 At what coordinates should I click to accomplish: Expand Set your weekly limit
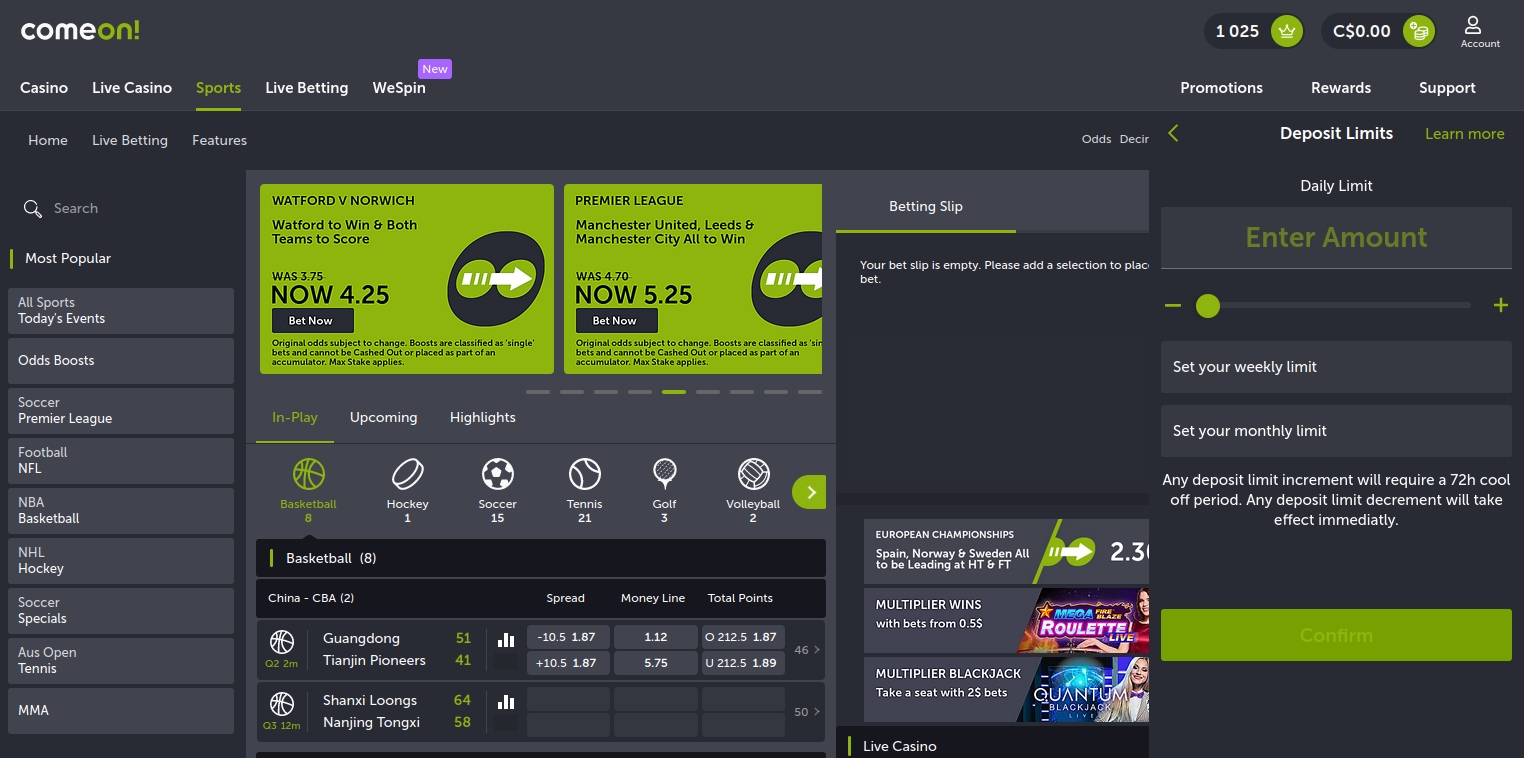point(1336,367)
